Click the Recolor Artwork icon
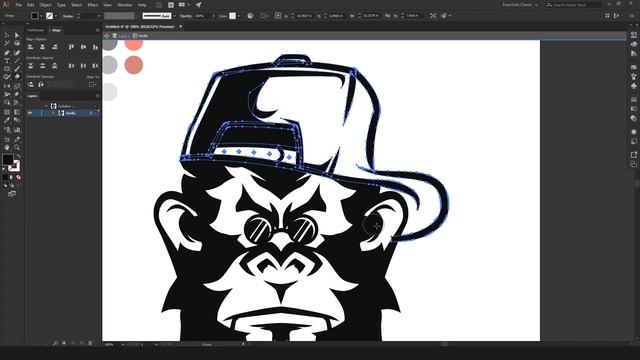640x360 pixels. click(x=250, y=16)
